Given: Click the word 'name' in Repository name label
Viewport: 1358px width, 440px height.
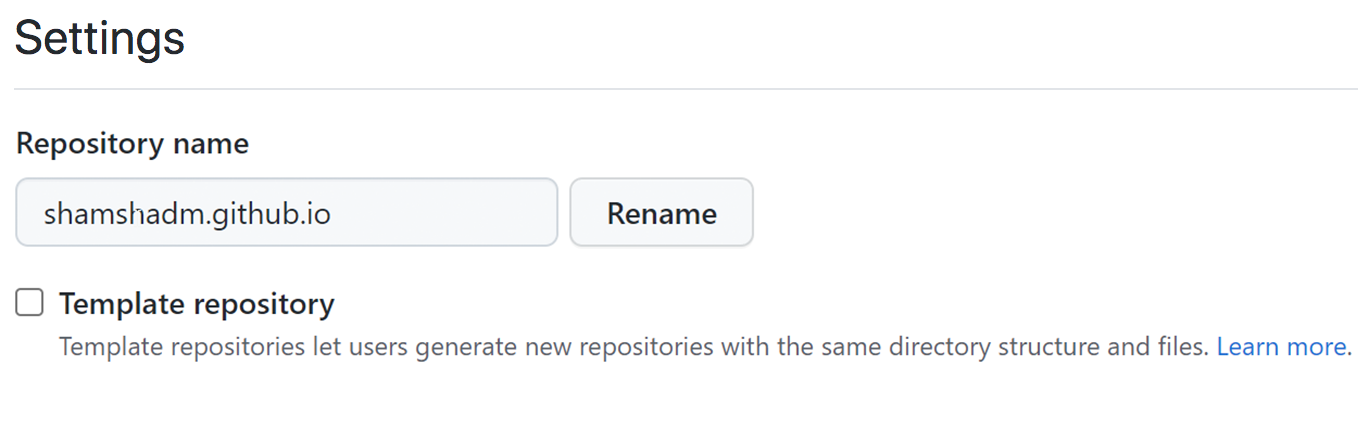Looking at the screenshot, I should pyautogui.click(x=211, y=144).
